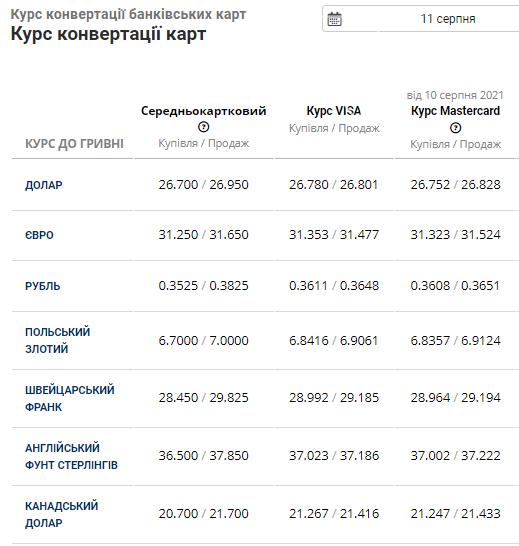Click the Курс Mastercard column header
This screenshot has width=519, height=546.
(455, 111)
